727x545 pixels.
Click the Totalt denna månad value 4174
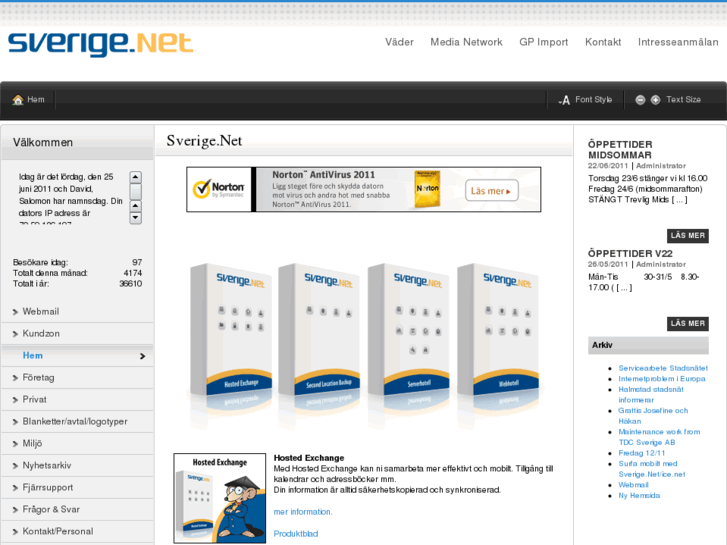[133, 273]
